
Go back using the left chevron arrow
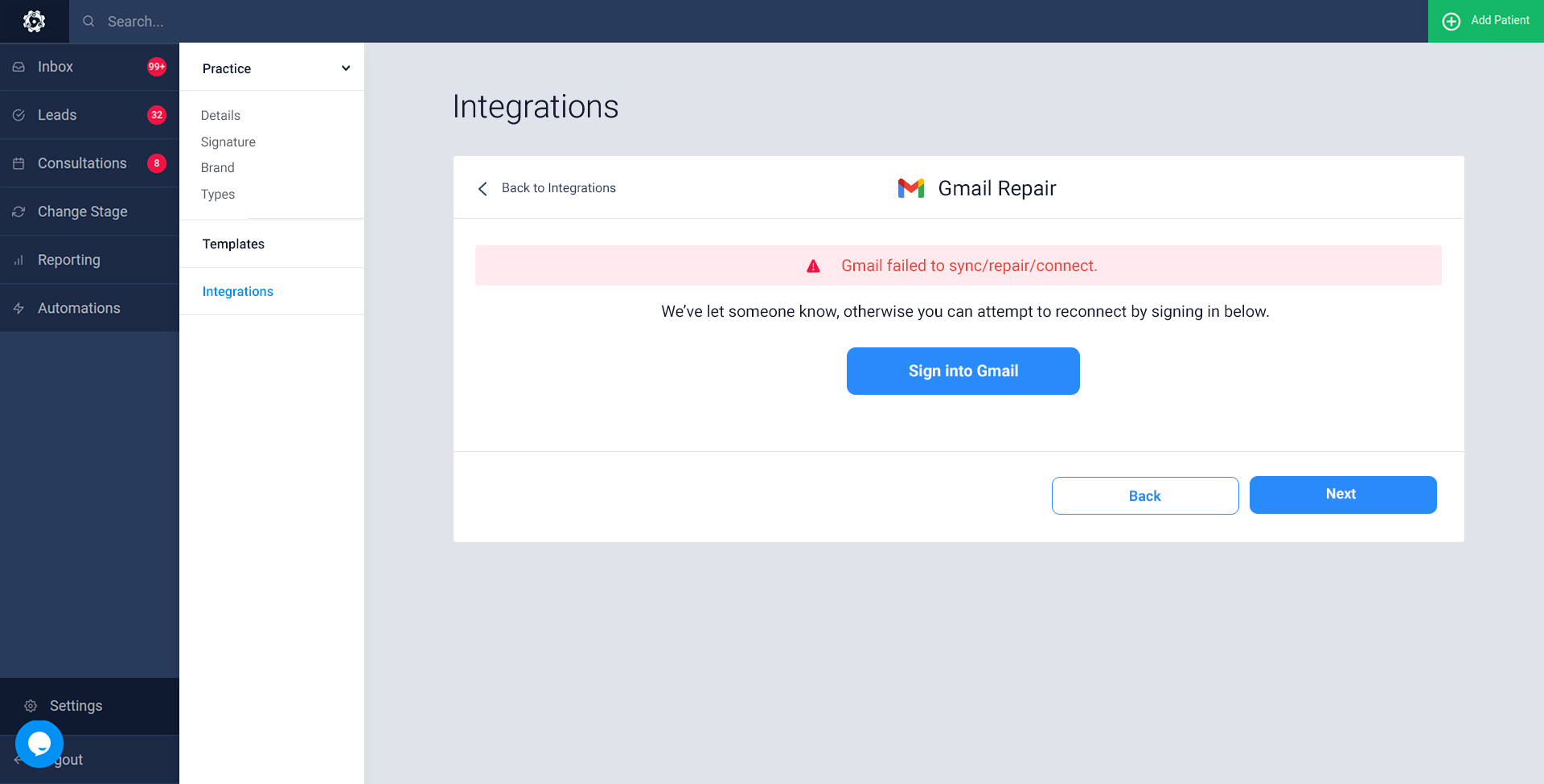(482, 188)
